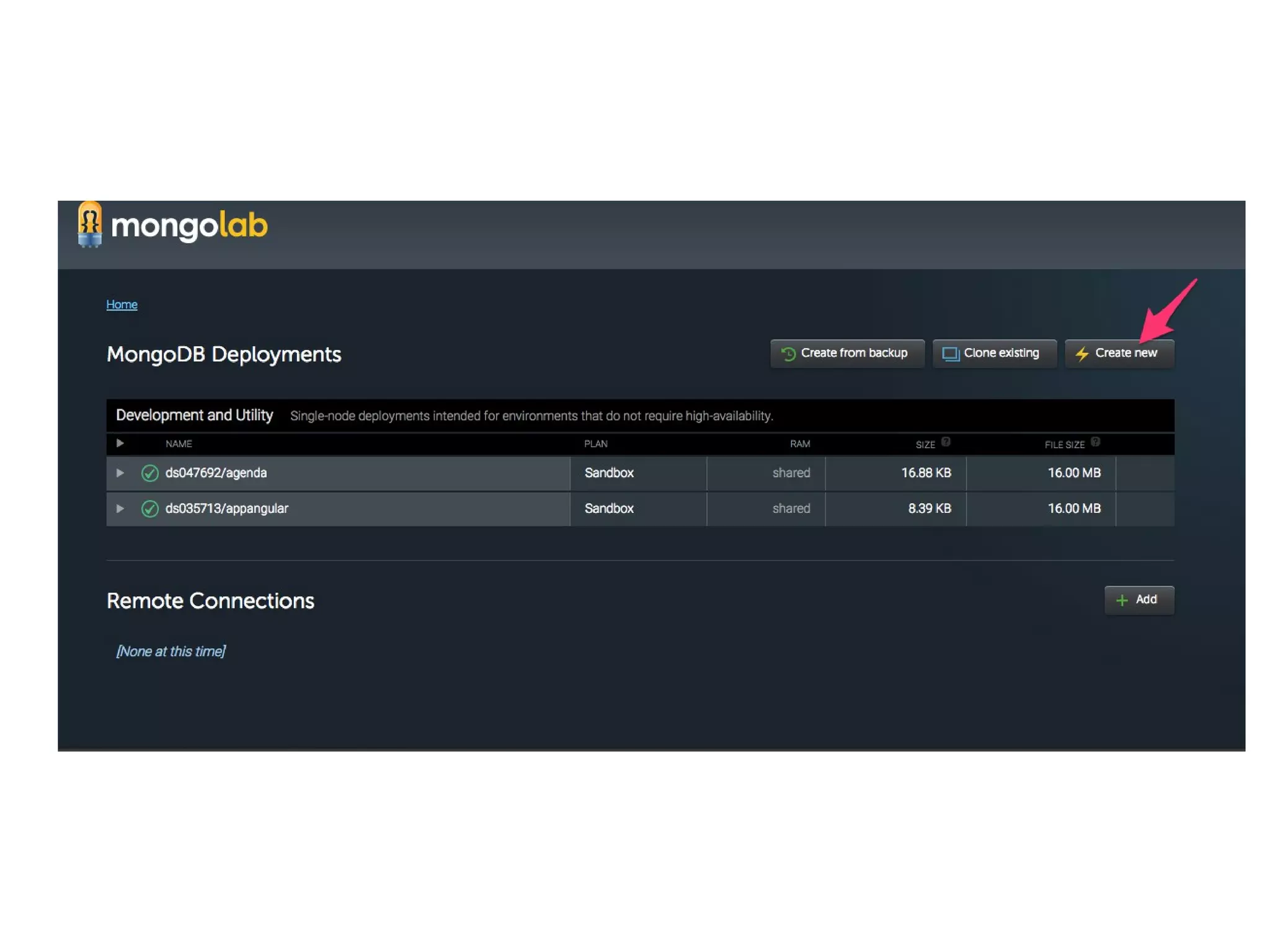Click the mongolab wordmark text
Image resolution: width=1270 pixels, height=952 pixels.
[189, 226]
